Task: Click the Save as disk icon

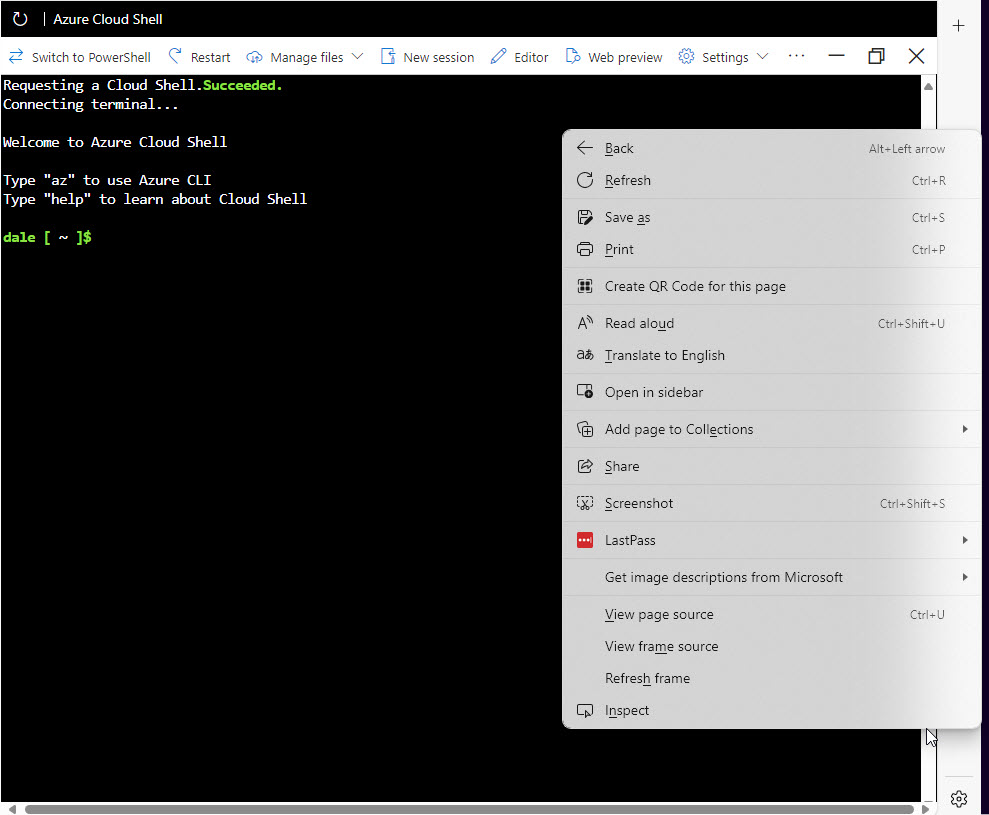Action: click(x=585, y=218)
